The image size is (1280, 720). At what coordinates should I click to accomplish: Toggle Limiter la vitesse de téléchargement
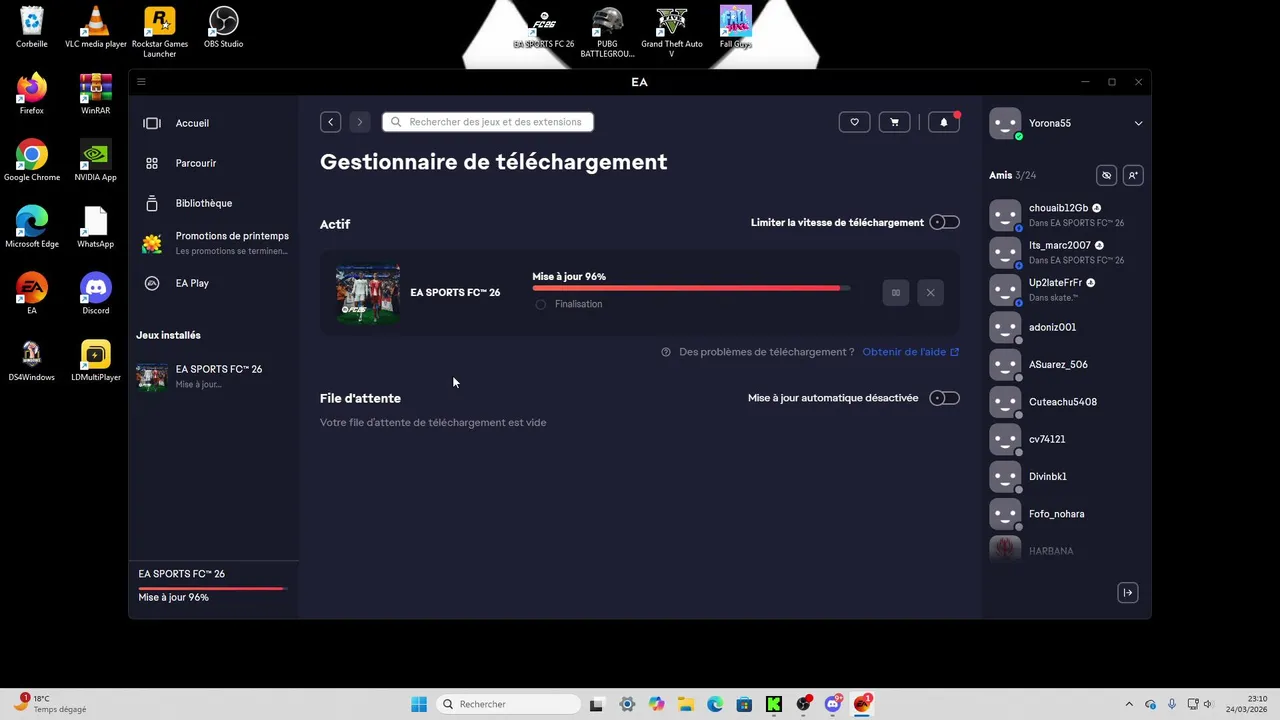[x=944, y=222]
